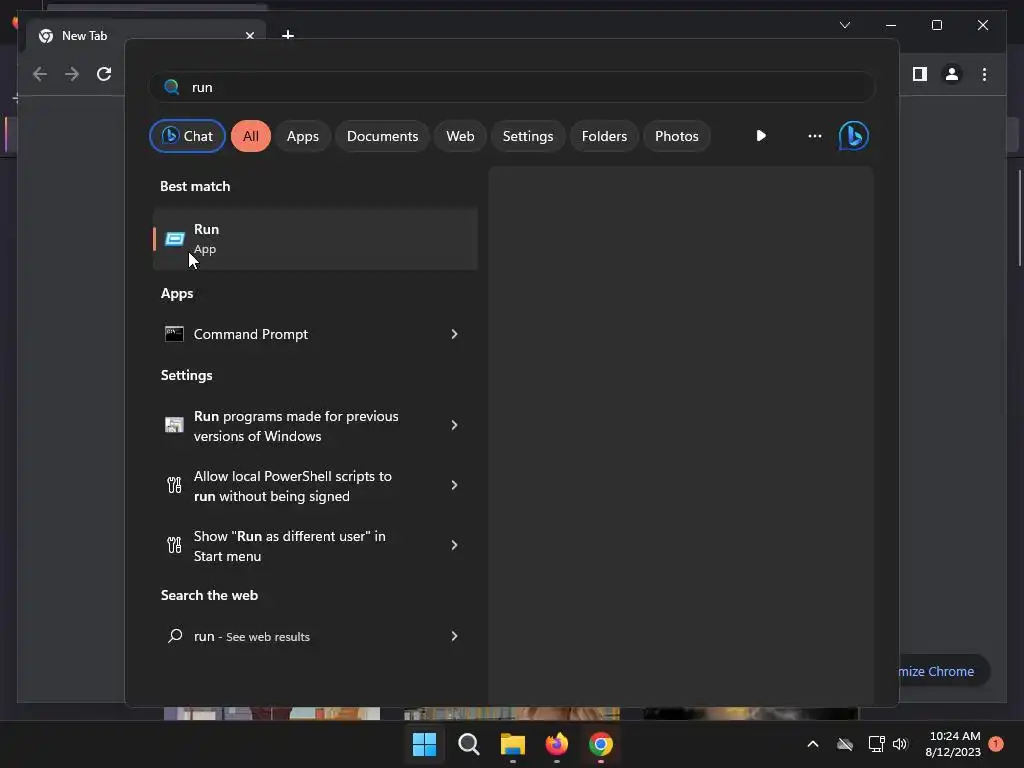1024x768 pixels.
Task: Launch Firefox from taskbar
Action: pyautogui.click(x=556, y=744)
